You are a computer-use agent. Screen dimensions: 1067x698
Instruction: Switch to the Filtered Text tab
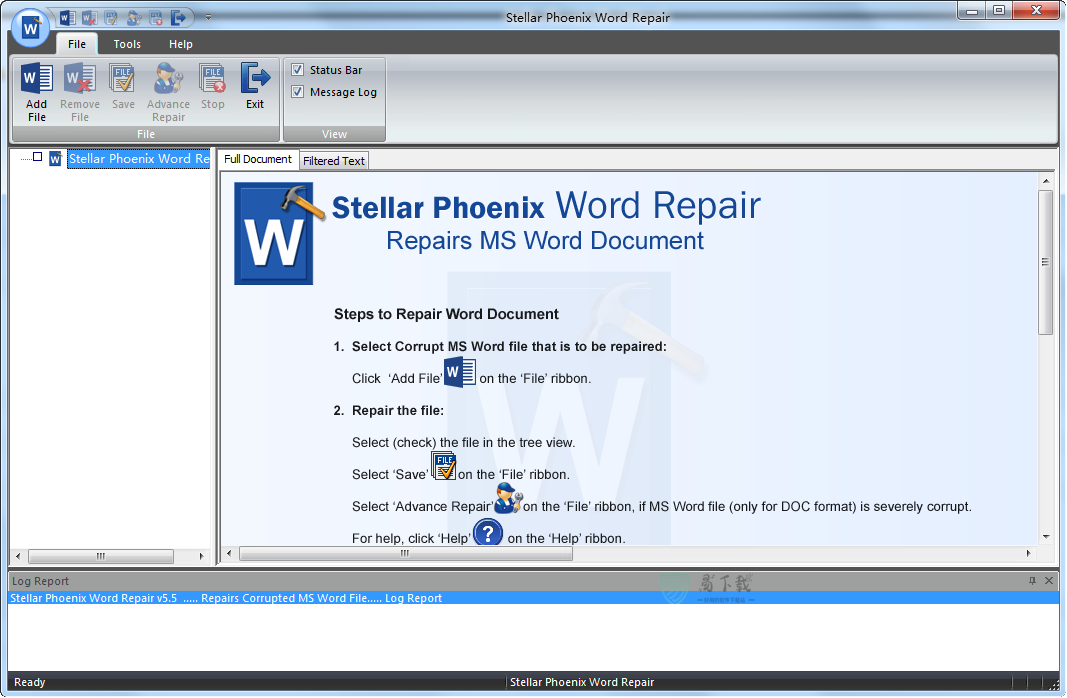click(x=334, y=161)
